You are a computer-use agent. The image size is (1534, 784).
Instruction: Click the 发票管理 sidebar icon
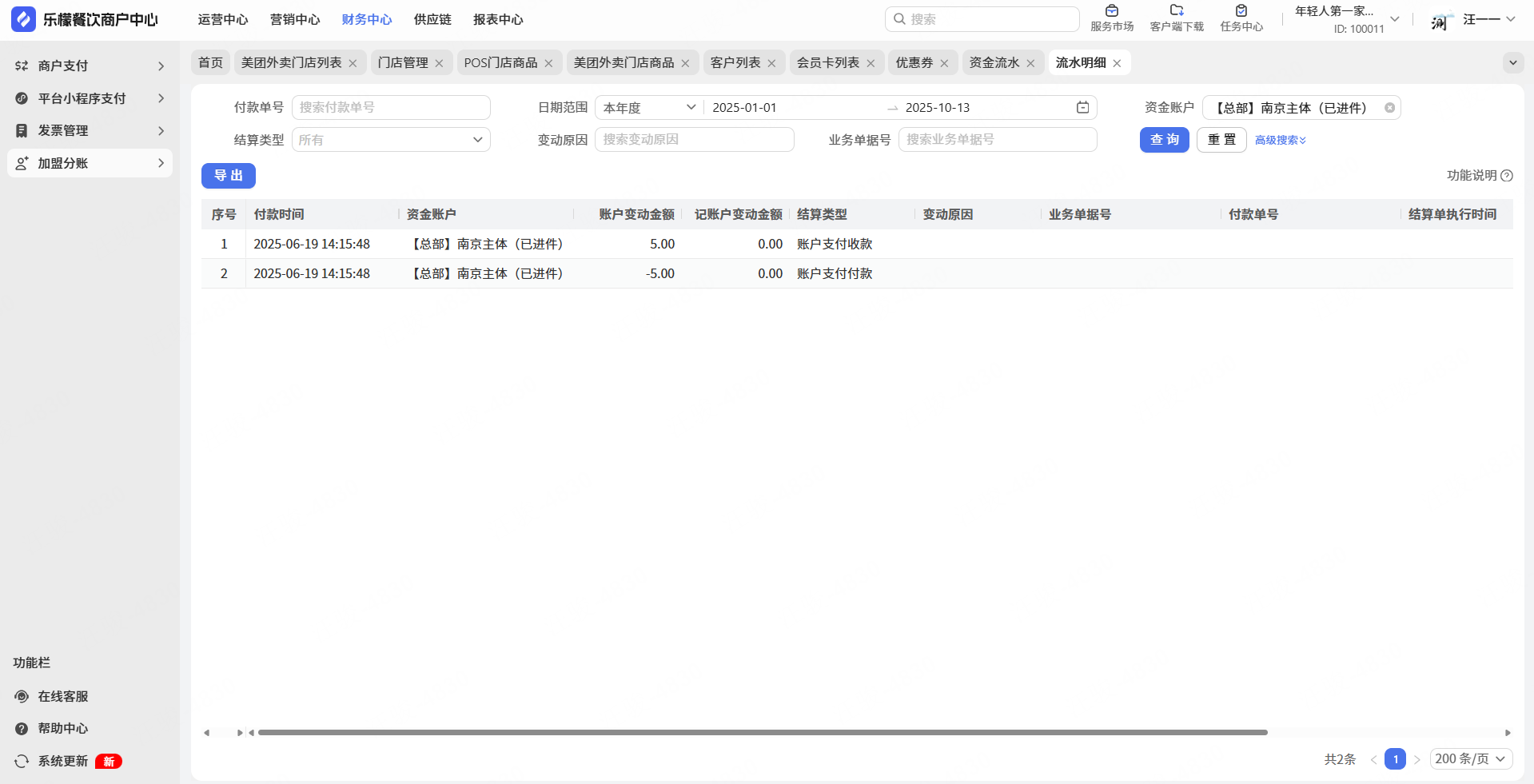click(x=22, y=130)
